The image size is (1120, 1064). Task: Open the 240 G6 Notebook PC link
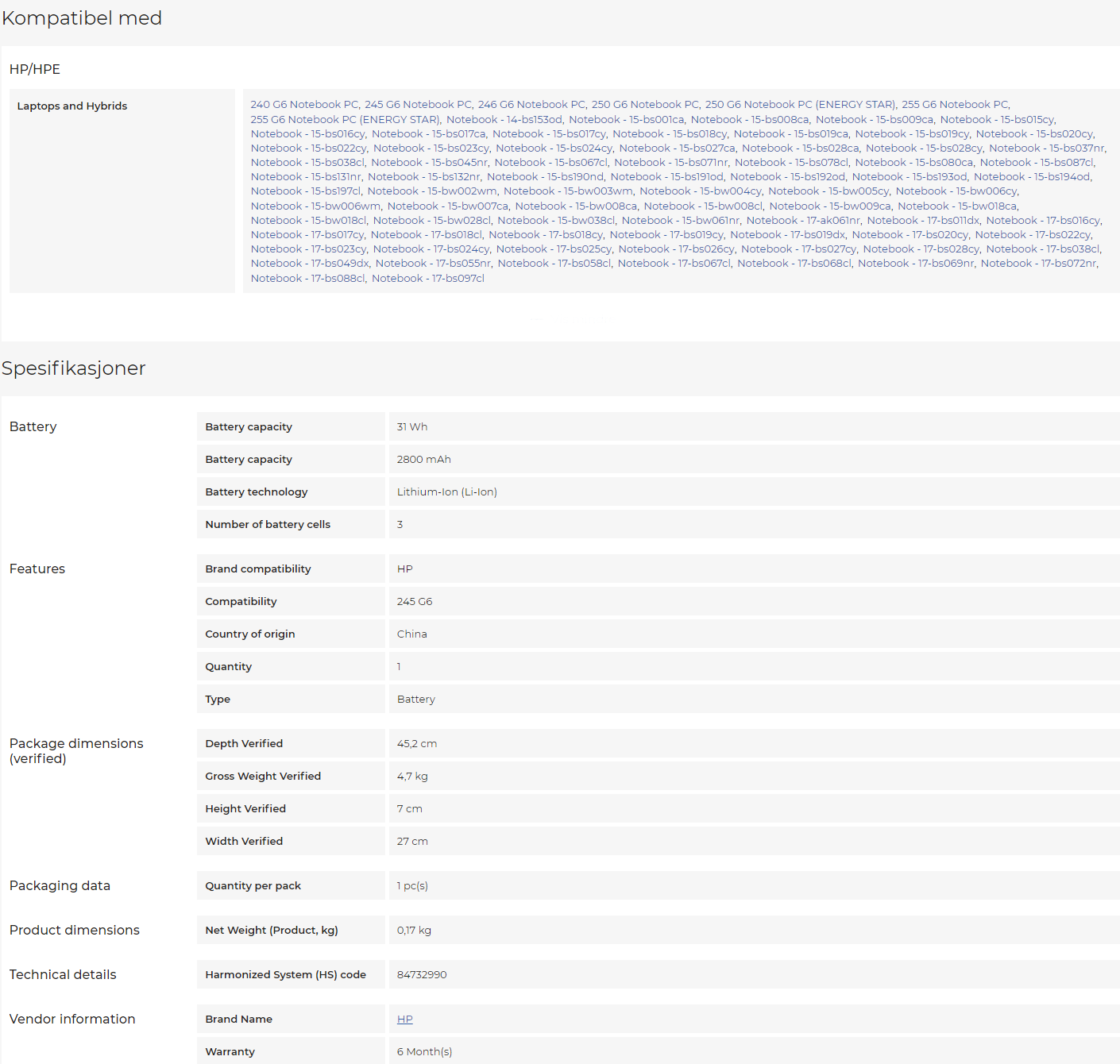304,105
